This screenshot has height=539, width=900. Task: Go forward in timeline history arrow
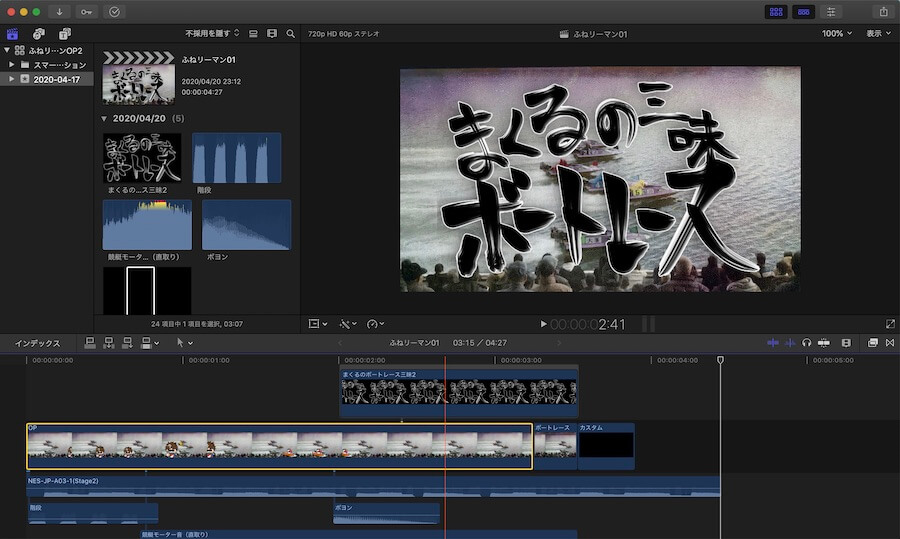tap(559, 343)
